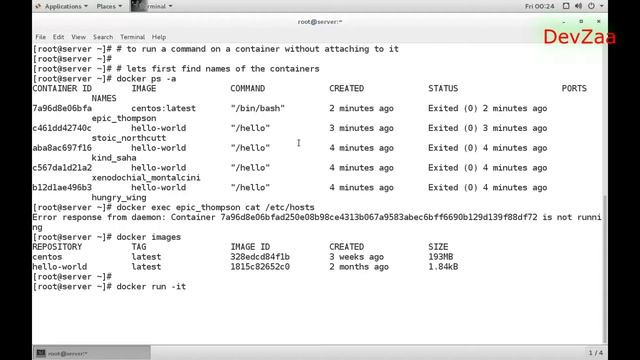Screen dimensions: 640x360
Task: Click image ID 328edcd84f1b
Action: click(x=260, y=257)
